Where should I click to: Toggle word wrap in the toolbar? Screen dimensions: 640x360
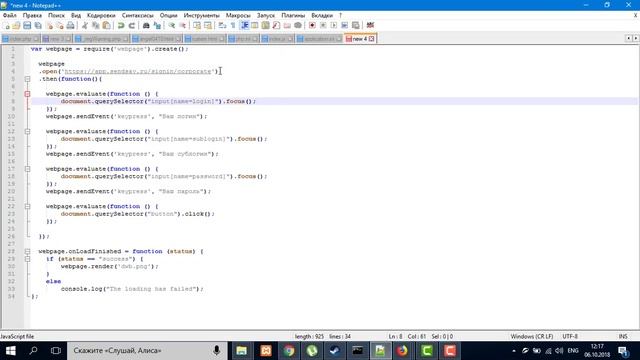222,25
